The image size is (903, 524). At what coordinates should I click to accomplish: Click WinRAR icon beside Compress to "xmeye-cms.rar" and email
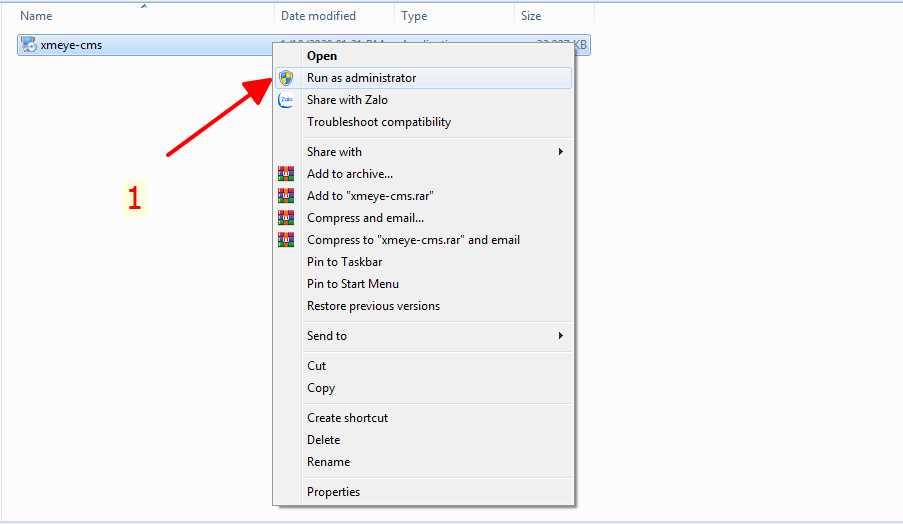click(x=286, y=240)
